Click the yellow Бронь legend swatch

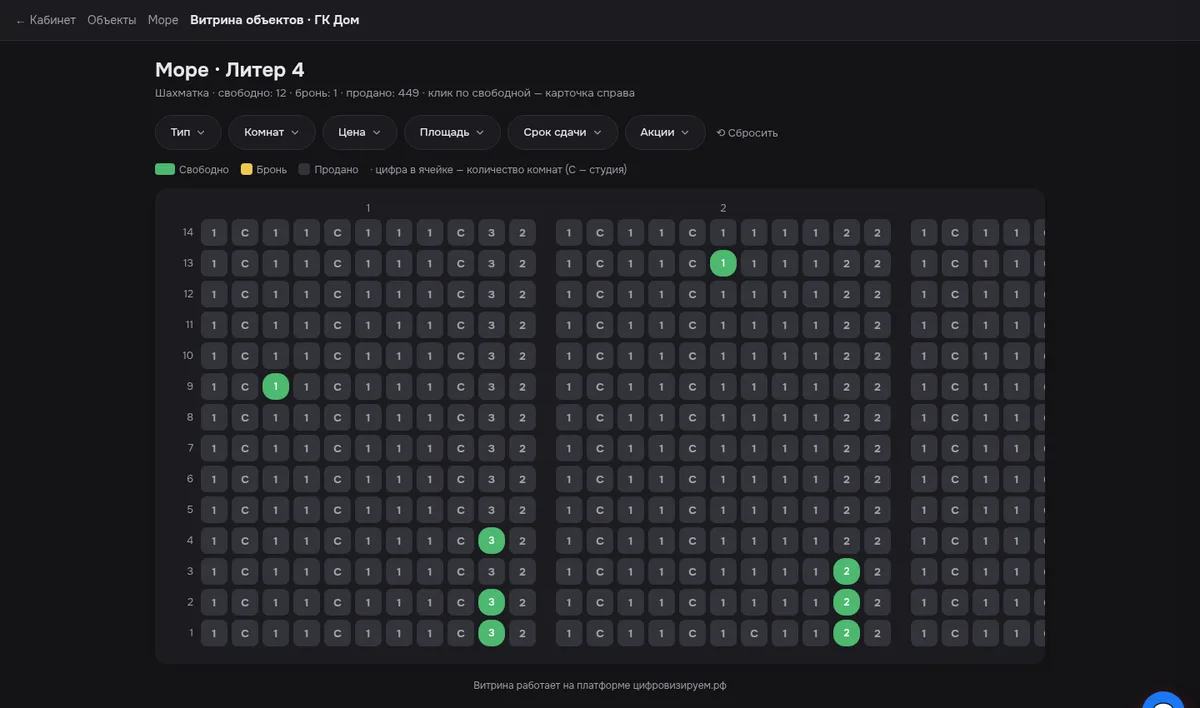click(246, 169)
